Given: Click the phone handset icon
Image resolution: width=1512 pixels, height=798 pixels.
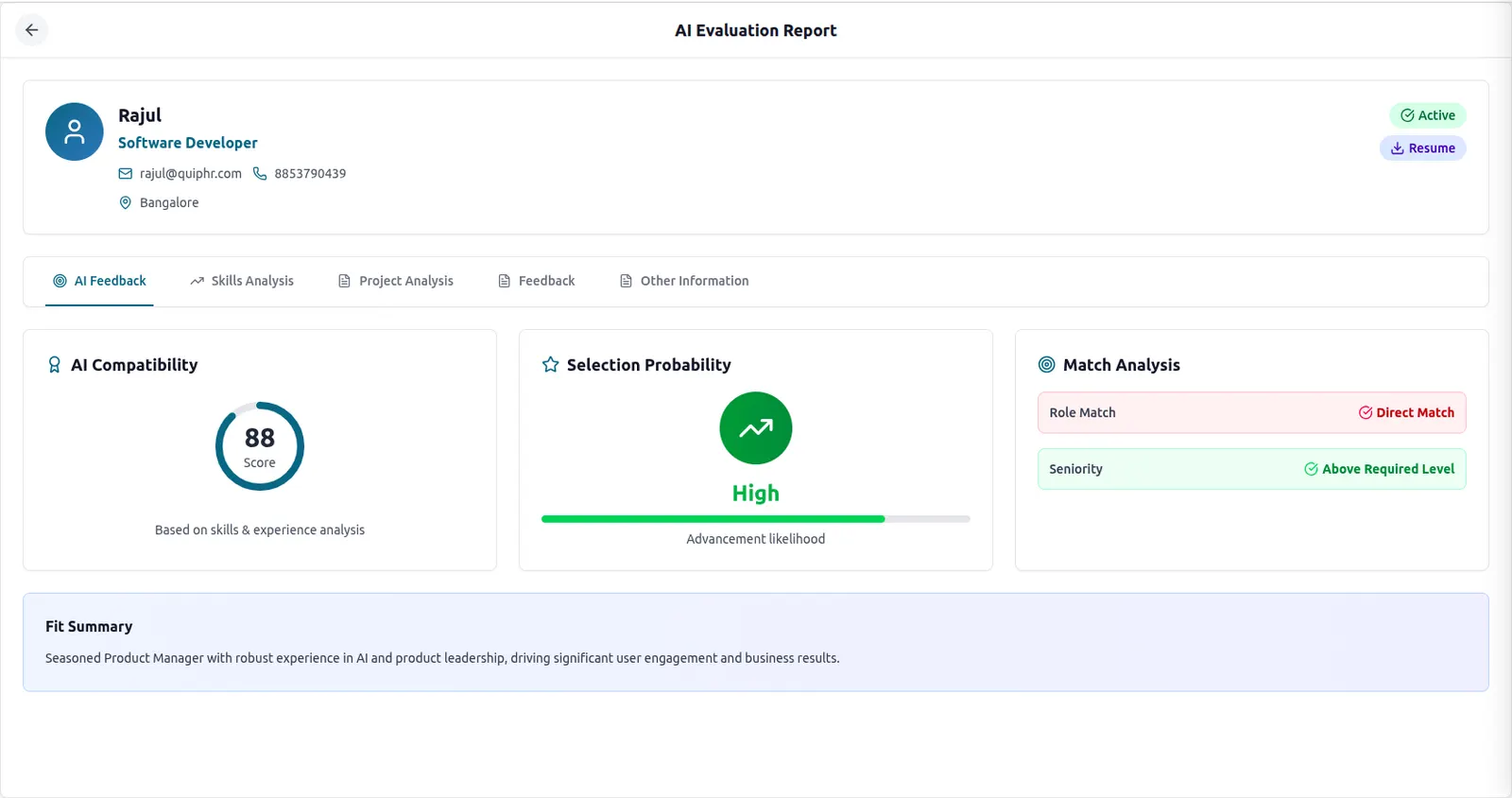Looking at the screenshot, I should click(x=260, y=174).
